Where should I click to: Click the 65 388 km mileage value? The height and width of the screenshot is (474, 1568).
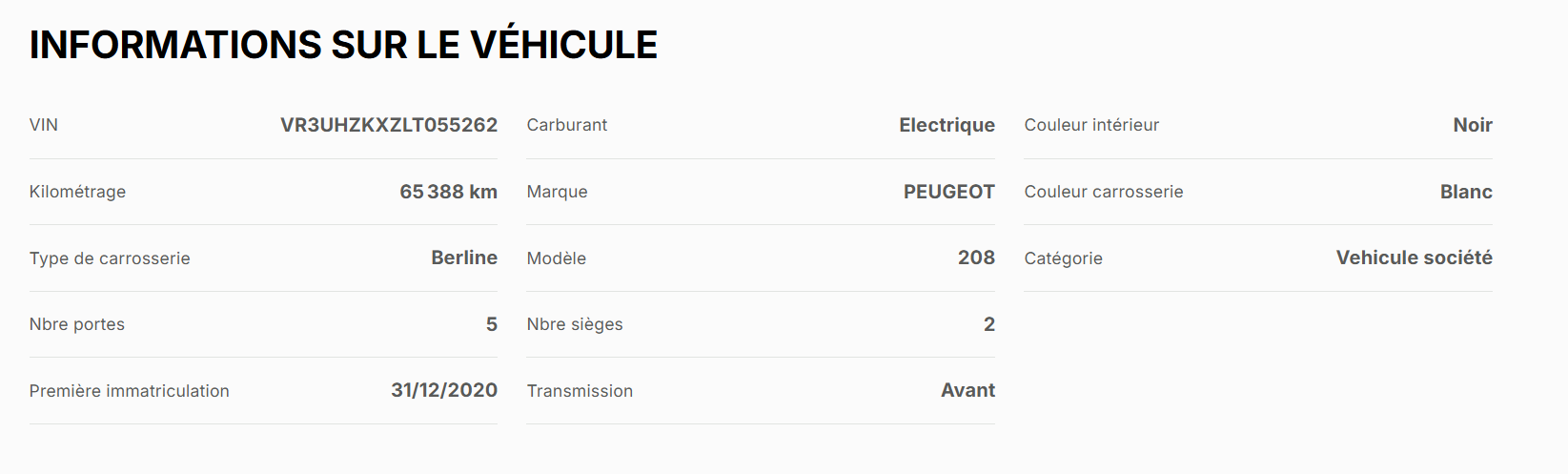pos(448,192)
